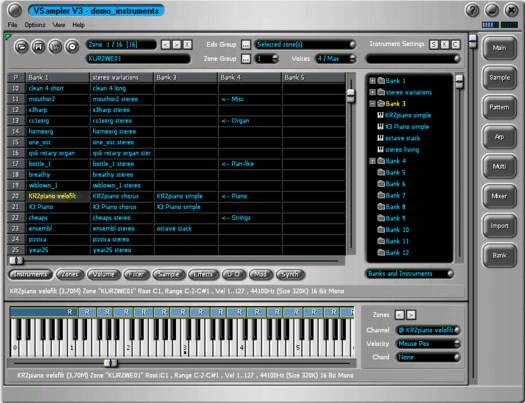Click the X button beside Zone 1/16
Screen dimensions: 525x403
pos(188,45)
